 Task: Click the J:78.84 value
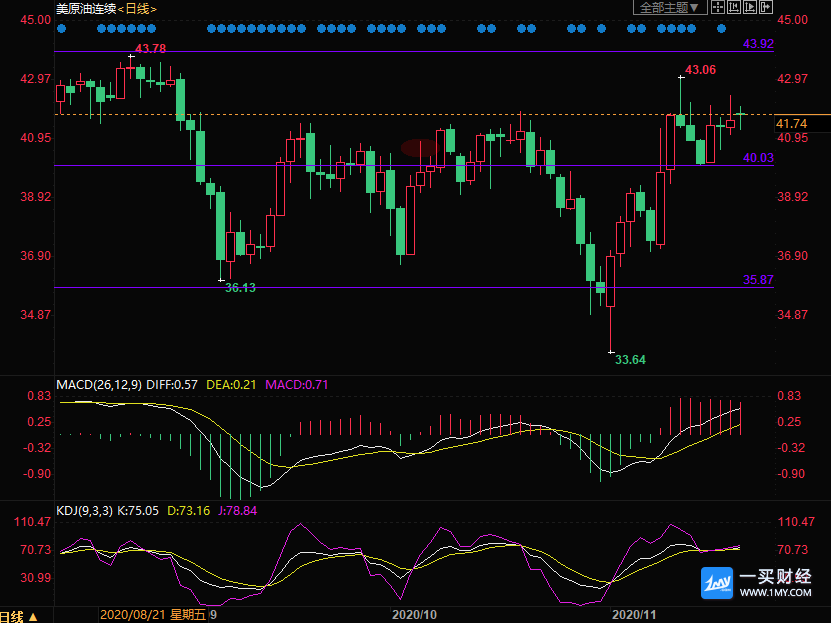237,511
